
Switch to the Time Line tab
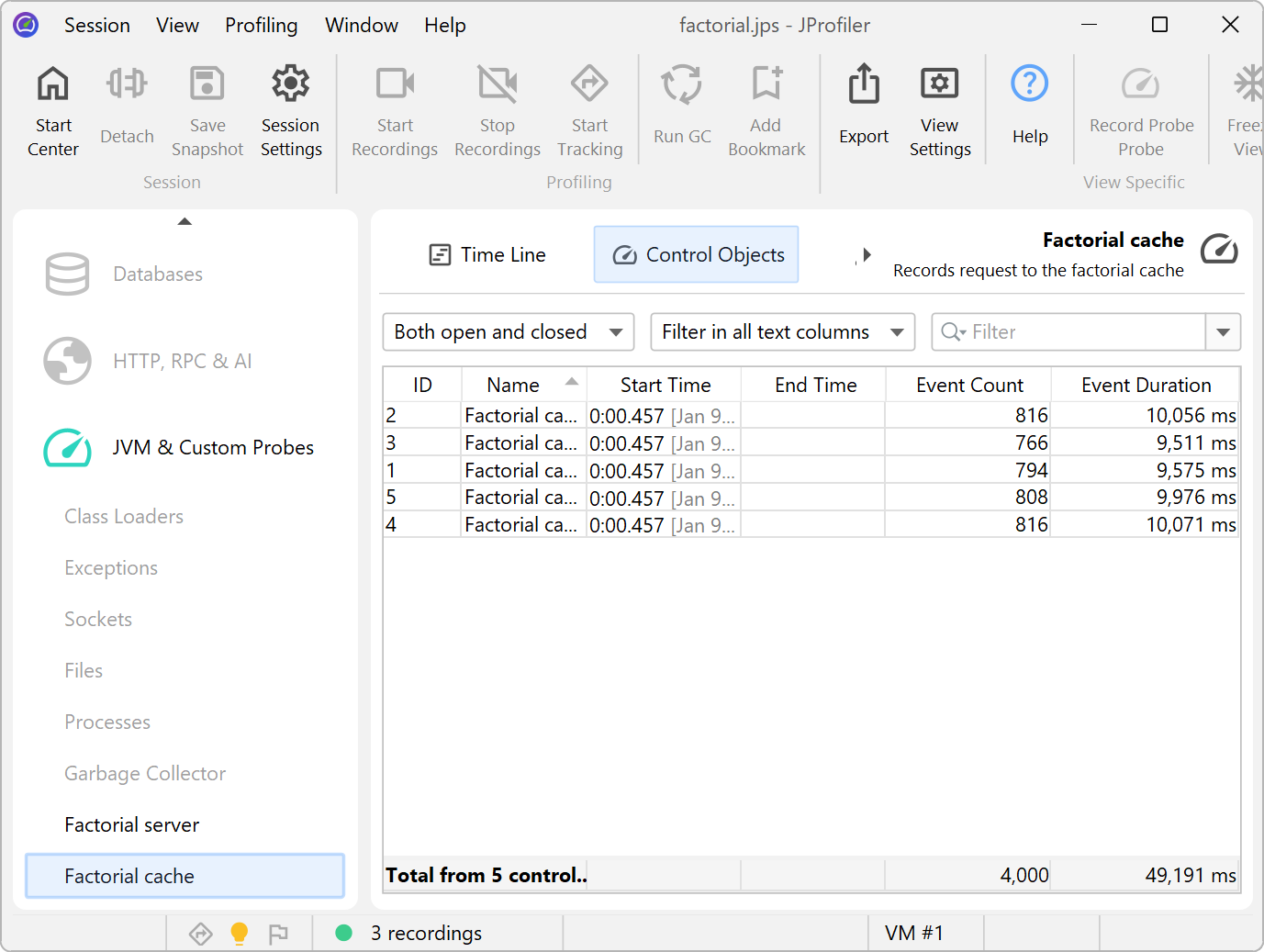(x=487, y=255)
